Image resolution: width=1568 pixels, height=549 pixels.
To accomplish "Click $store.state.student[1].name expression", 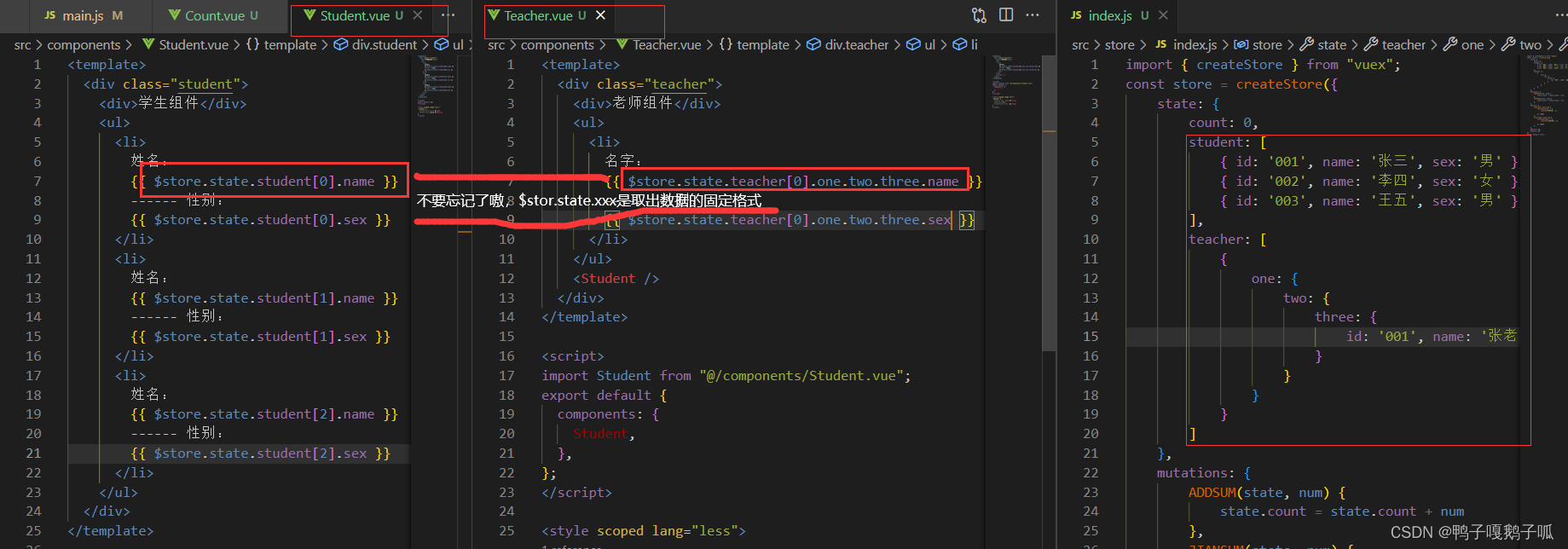I will [x=264, y=298].
